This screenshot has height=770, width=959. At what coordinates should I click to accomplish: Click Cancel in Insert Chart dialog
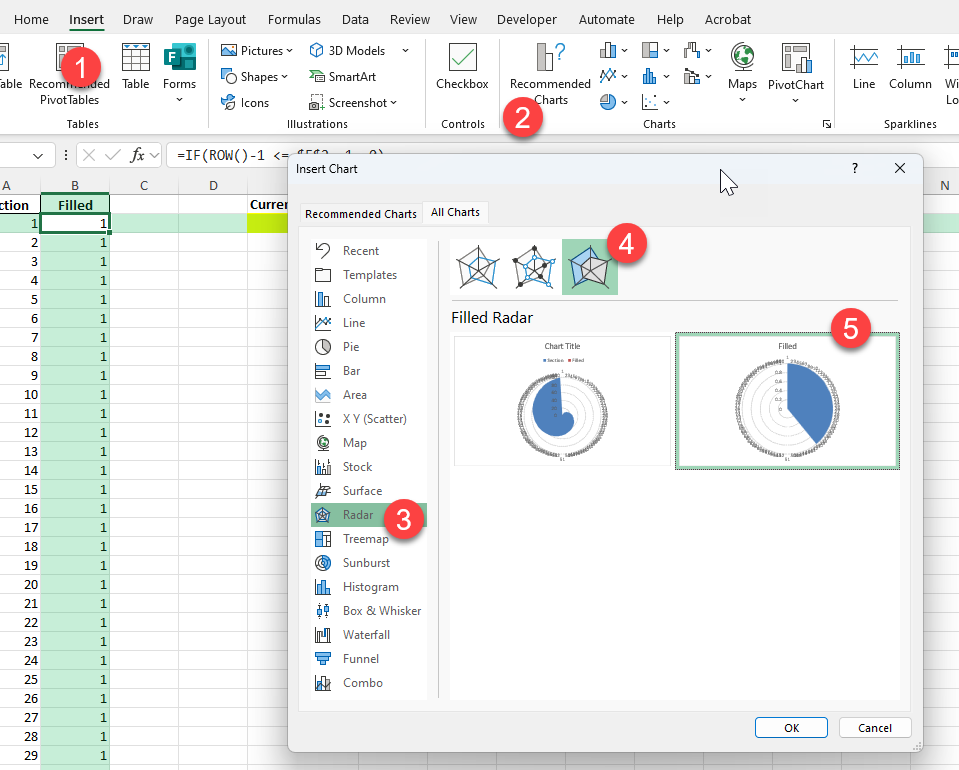[x=875, y=728]
